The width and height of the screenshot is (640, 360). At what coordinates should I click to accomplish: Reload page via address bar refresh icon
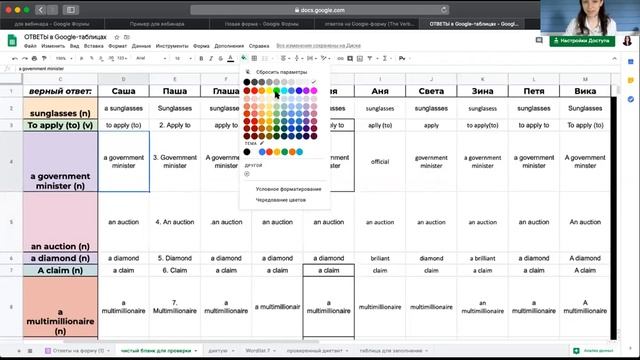tap(444, 10)
